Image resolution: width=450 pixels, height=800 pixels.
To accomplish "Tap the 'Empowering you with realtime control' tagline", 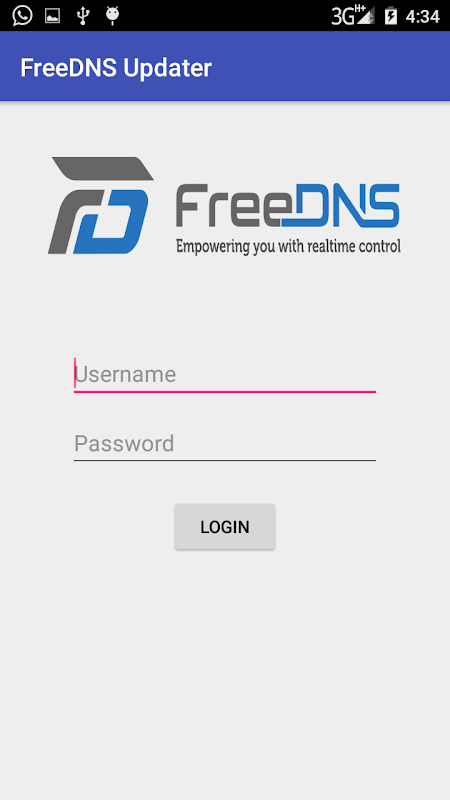I will click(288, 246).
